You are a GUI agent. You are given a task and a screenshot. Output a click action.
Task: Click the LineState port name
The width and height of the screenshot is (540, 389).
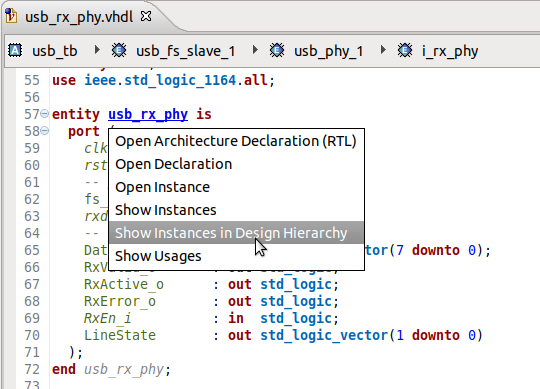120,335
